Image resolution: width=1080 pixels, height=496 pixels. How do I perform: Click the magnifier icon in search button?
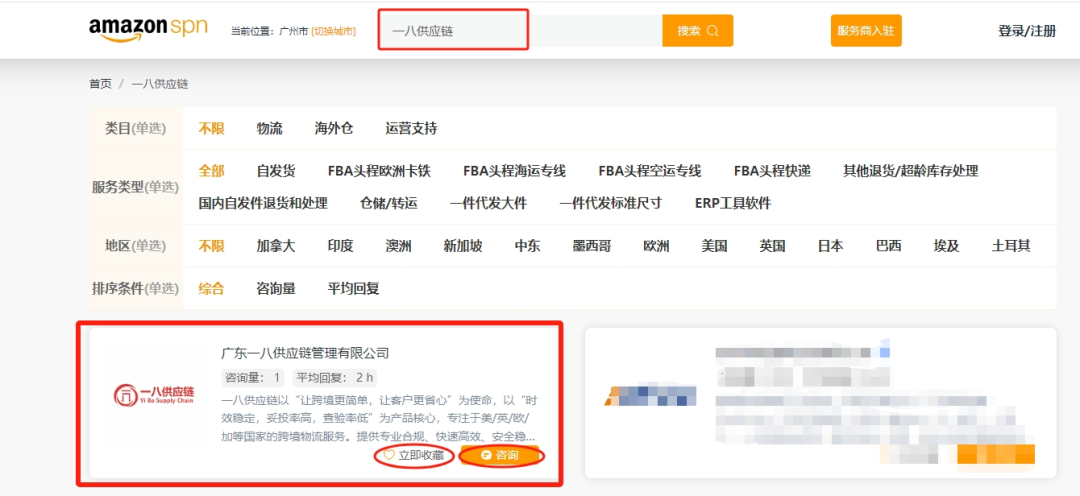(x=713, y=30)
